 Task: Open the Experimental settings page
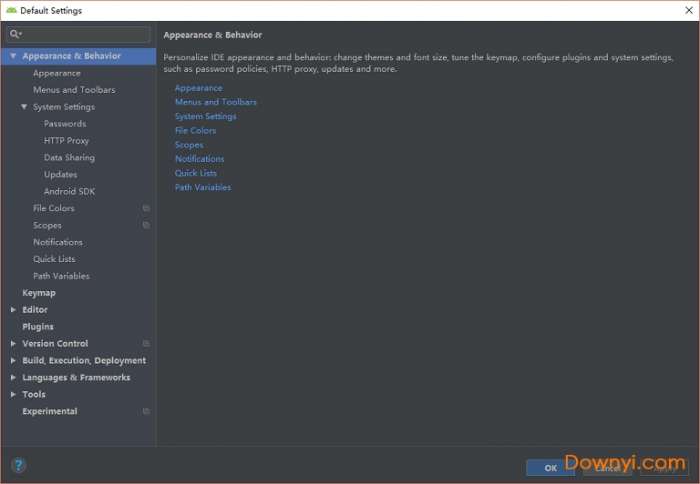(50, 411)
